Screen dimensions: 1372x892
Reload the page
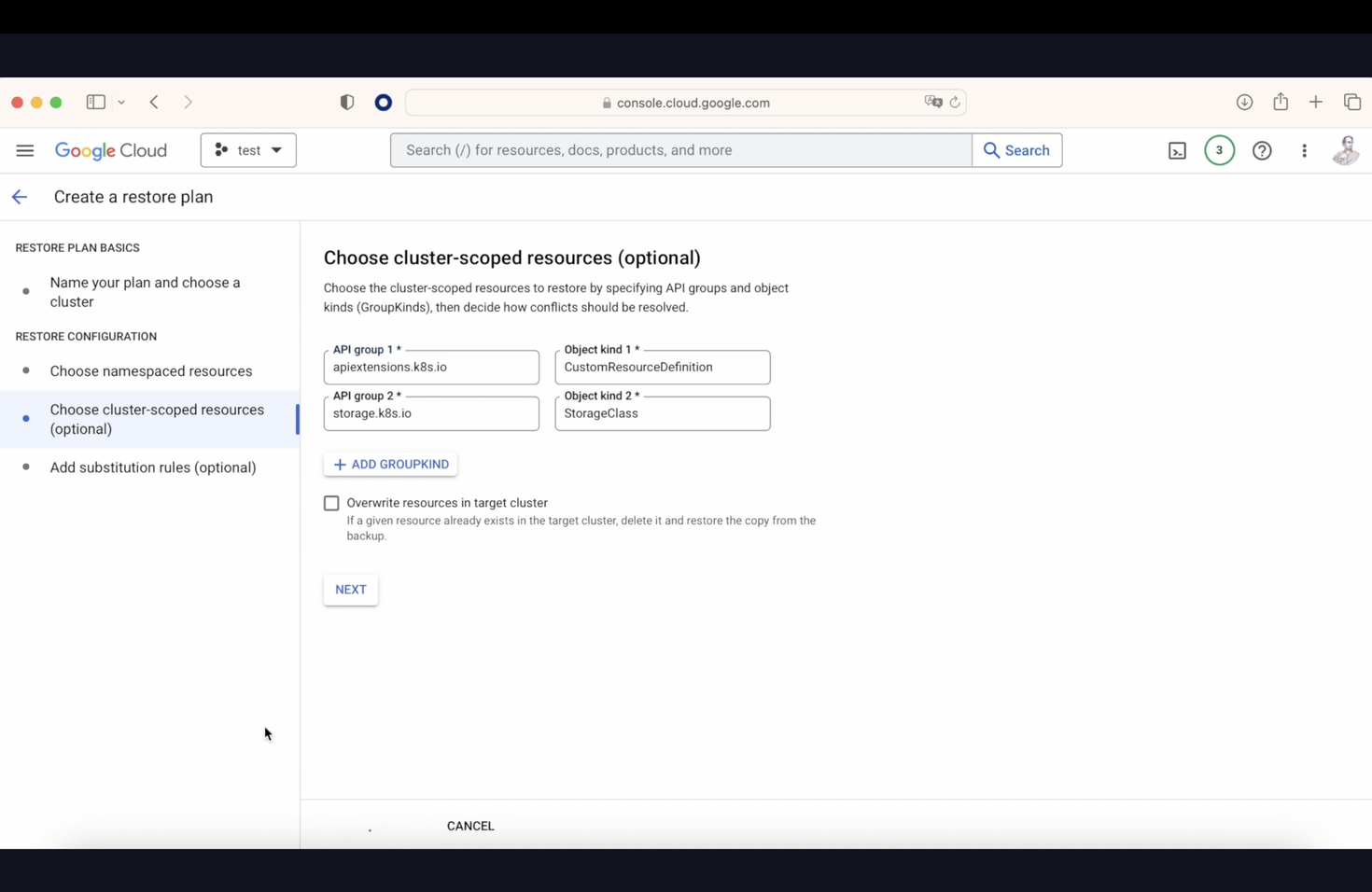pyautogui.click(x=955, y=103)
